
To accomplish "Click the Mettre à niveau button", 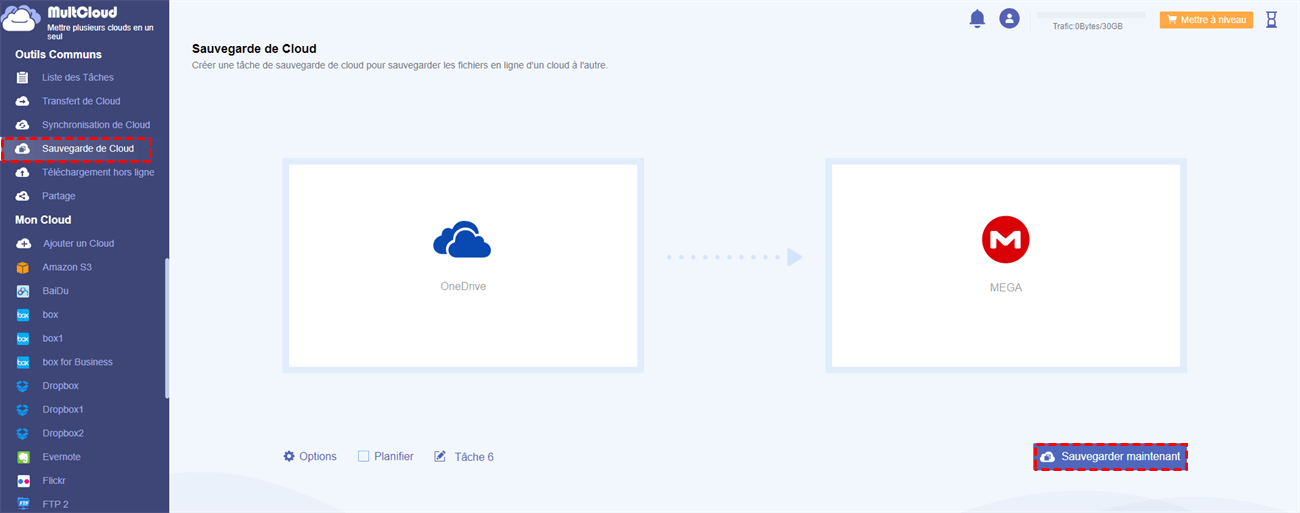I will tap(1206, 19).
